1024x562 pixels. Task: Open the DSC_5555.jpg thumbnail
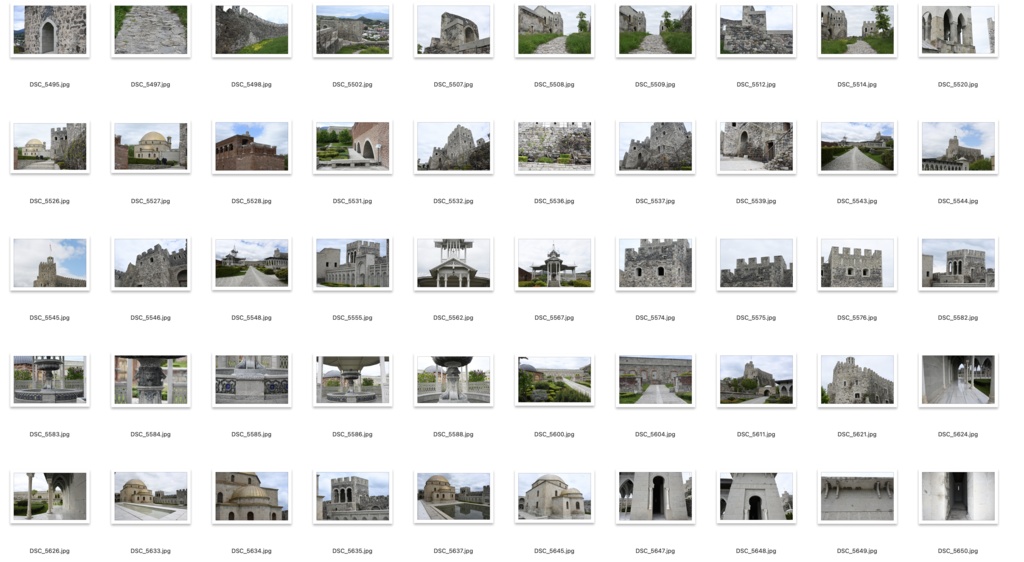point(353,263)
